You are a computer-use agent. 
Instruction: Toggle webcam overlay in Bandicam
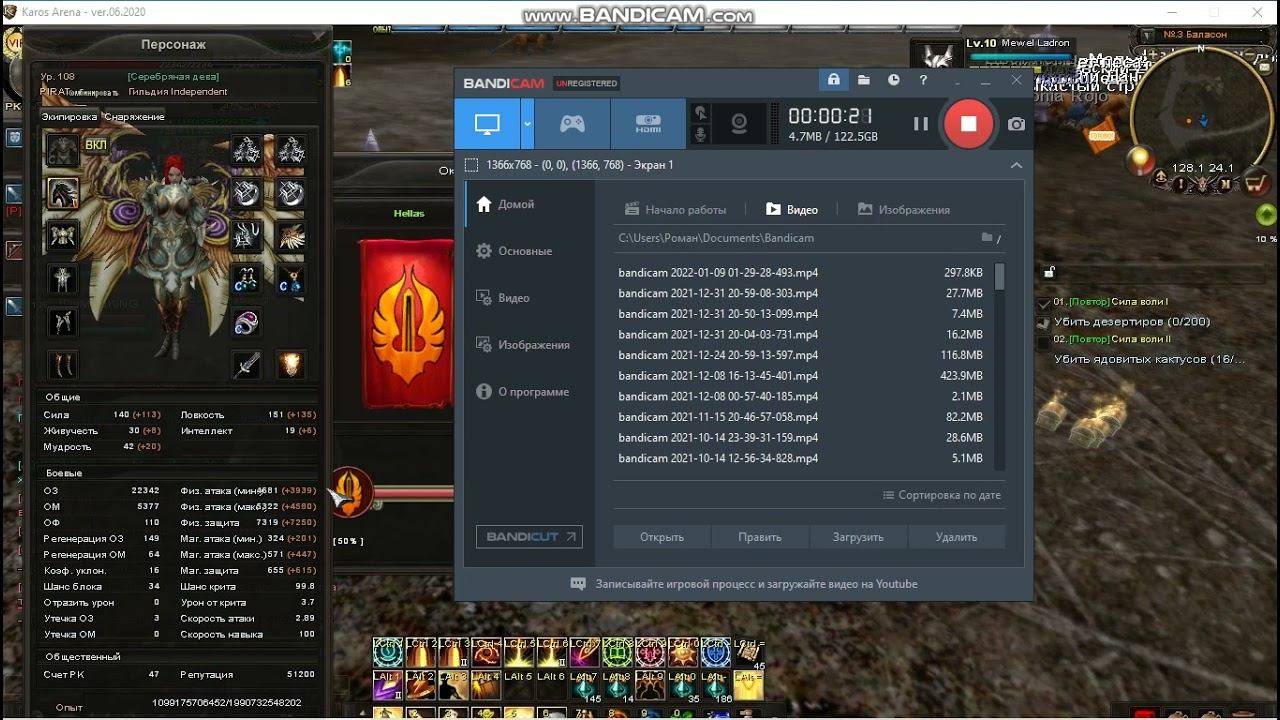tap(739, 124)
